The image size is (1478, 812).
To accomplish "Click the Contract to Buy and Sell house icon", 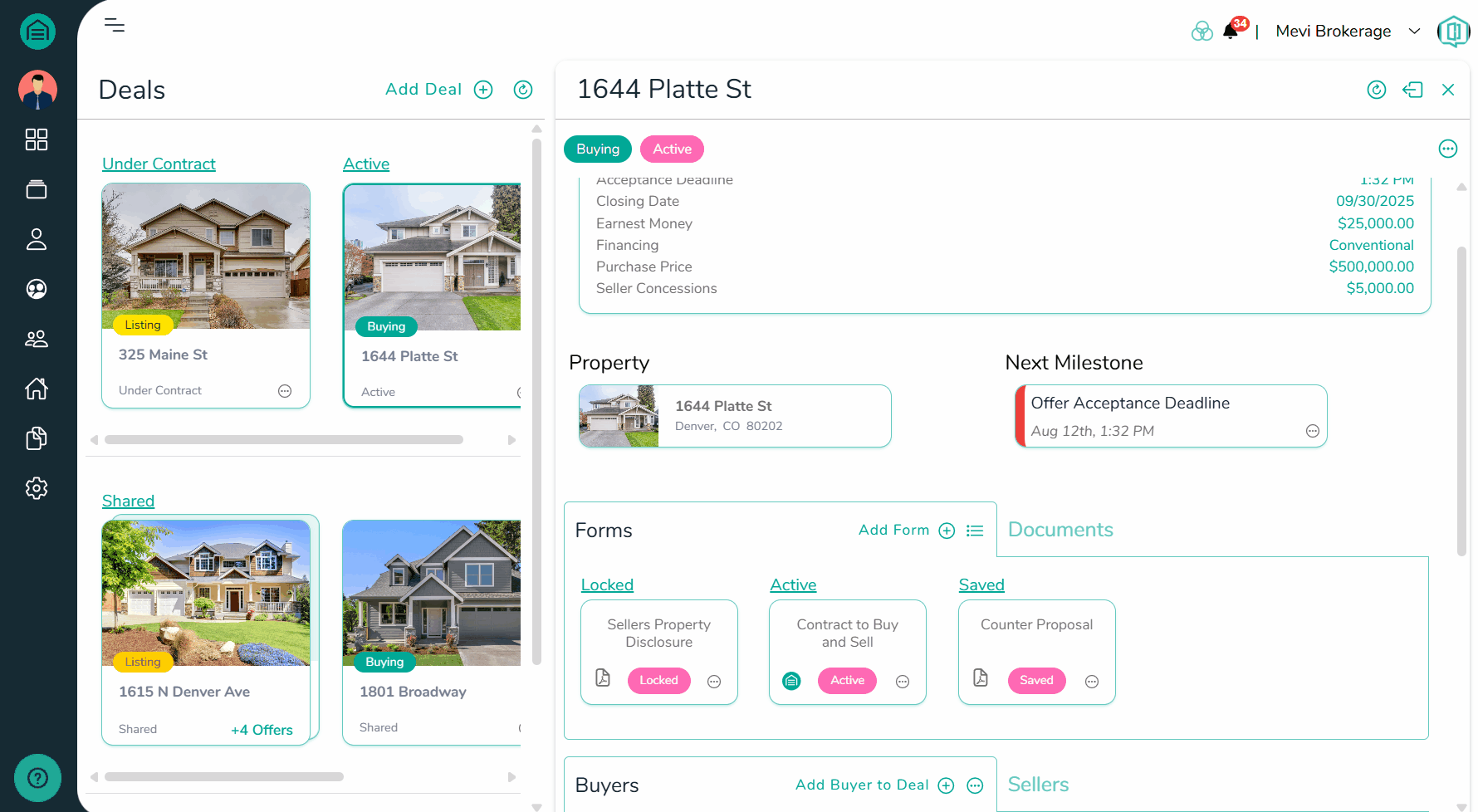I will [x=792, y=681].
